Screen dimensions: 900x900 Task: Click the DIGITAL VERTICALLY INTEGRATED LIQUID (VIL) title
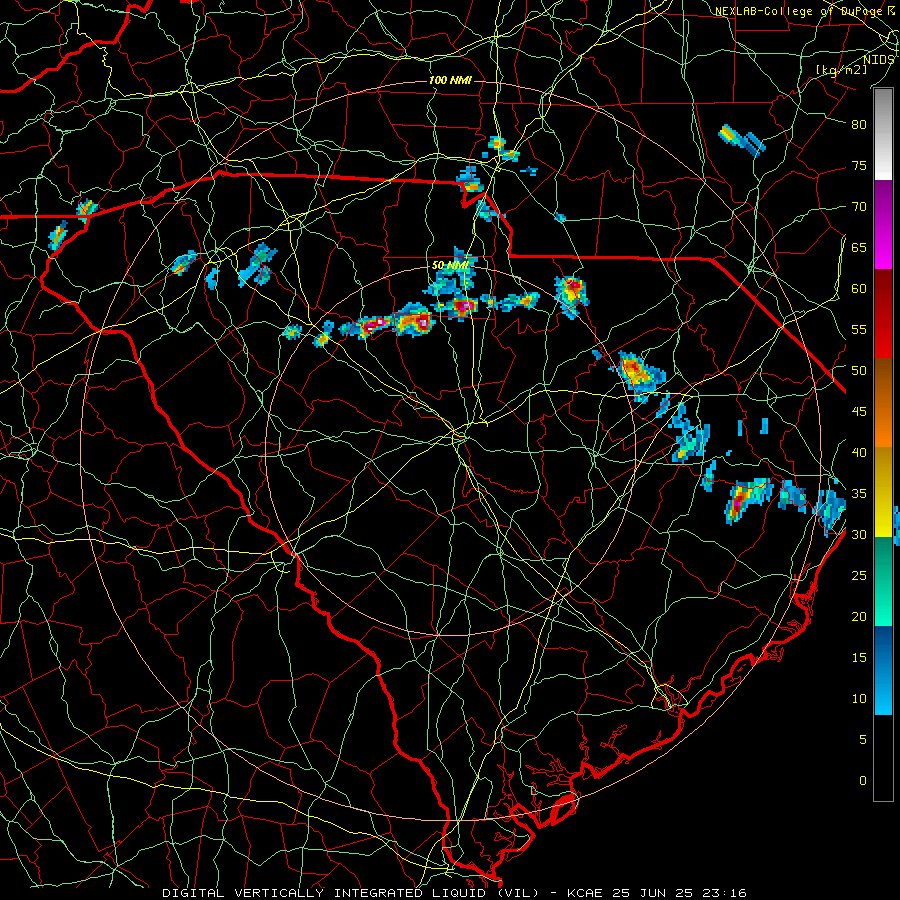coord(351,893)
